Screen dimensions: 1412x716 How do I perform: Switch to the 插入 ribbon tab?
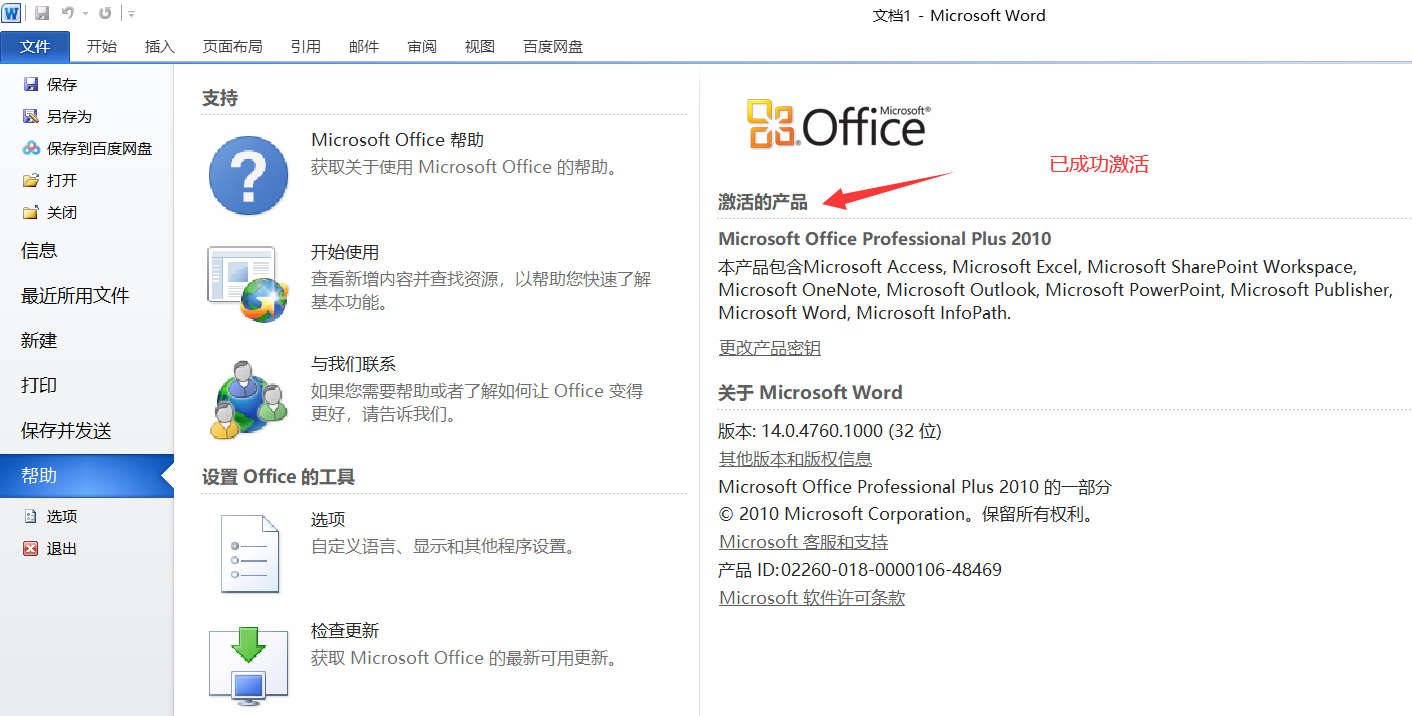[160, 46]
